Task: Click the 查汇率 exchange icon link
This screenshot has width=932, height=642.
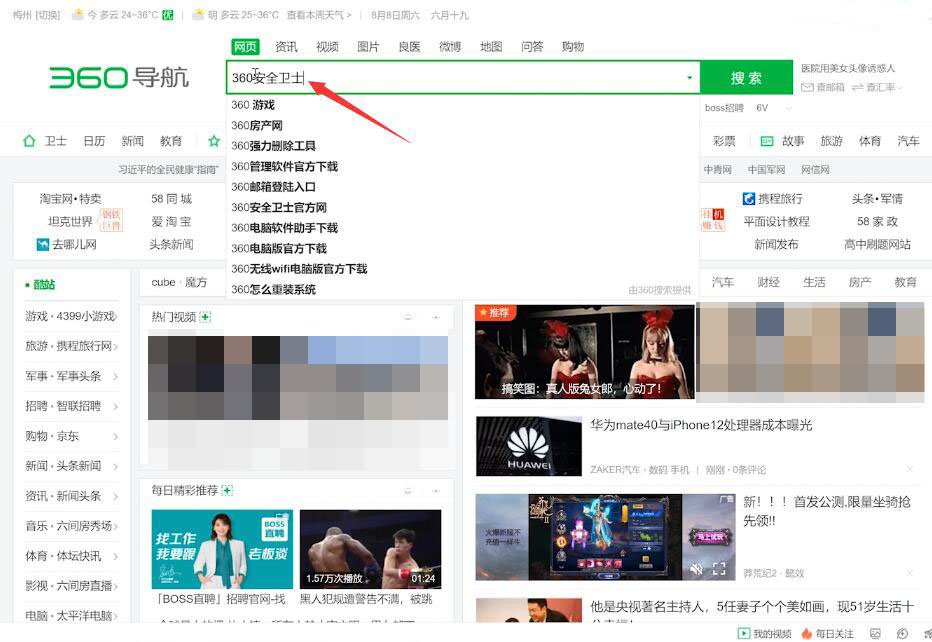Action: pyautogui.click(x=857, y=87)
